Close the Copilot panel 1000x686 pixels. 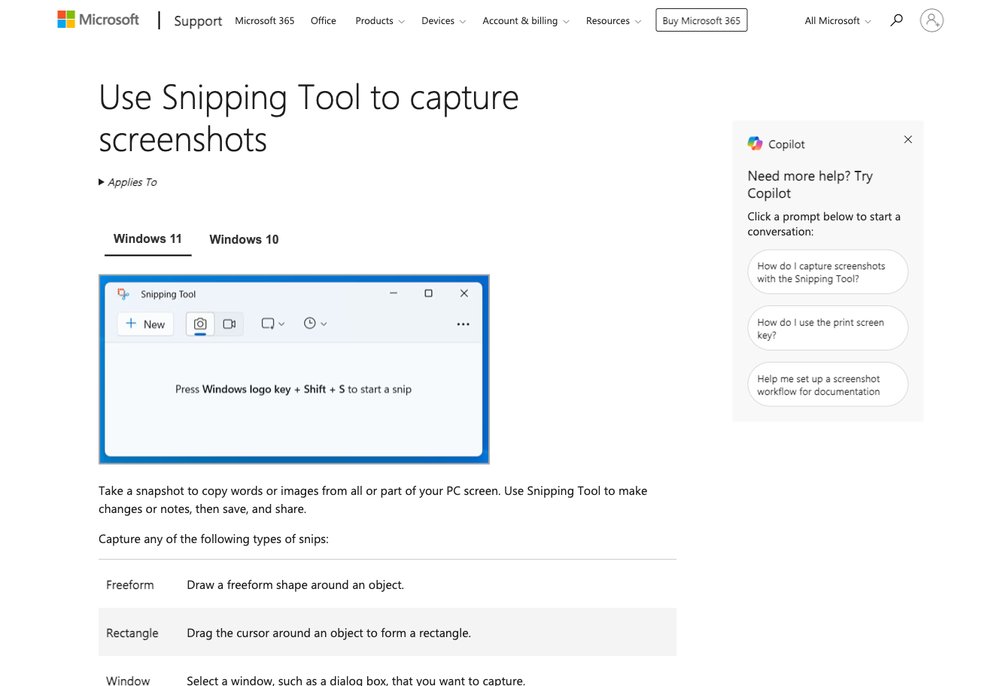click(x=908, y=140)
